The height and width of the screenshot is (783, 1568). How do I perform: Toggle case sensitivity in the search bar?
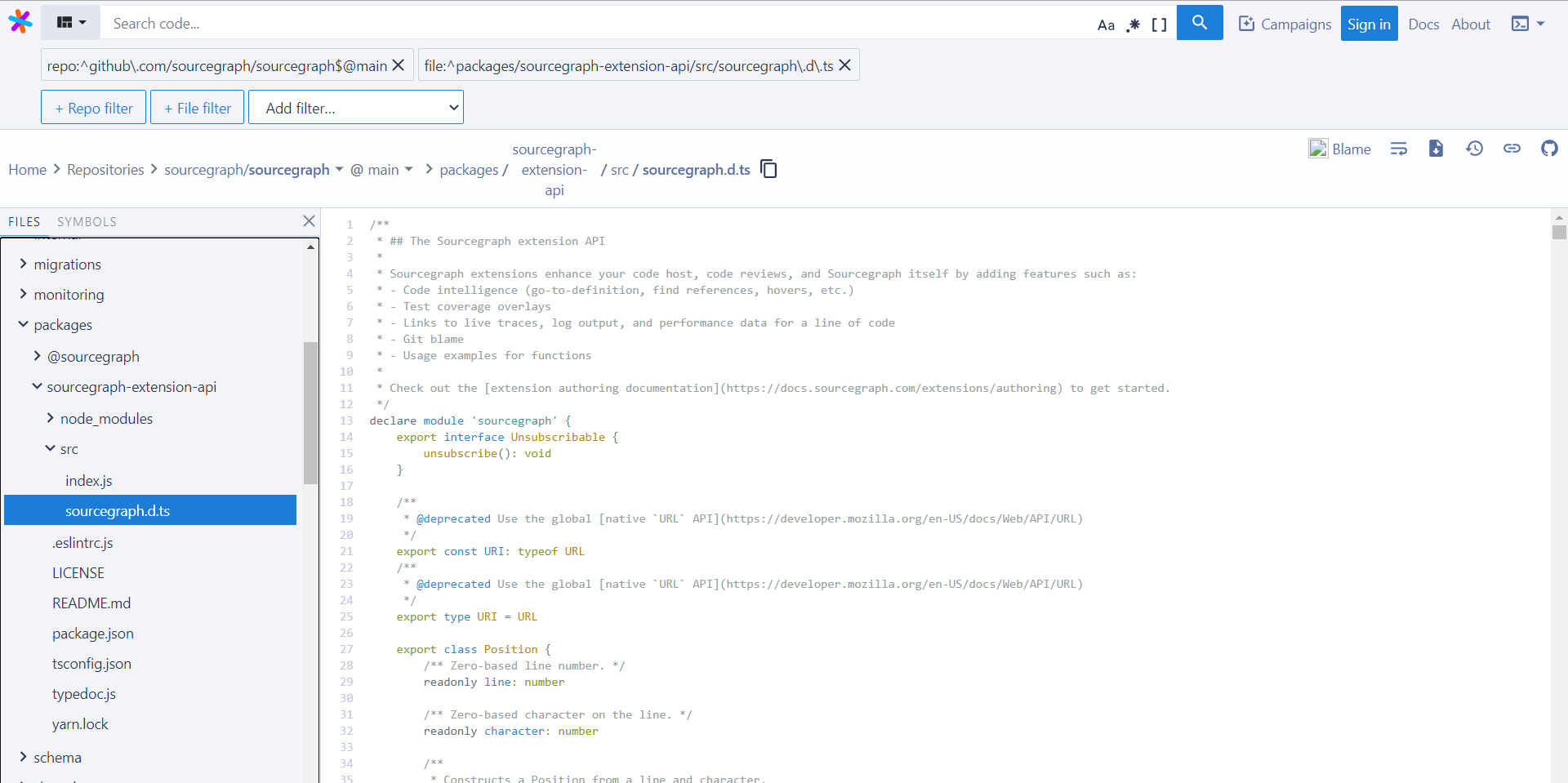coord(1107,24)
